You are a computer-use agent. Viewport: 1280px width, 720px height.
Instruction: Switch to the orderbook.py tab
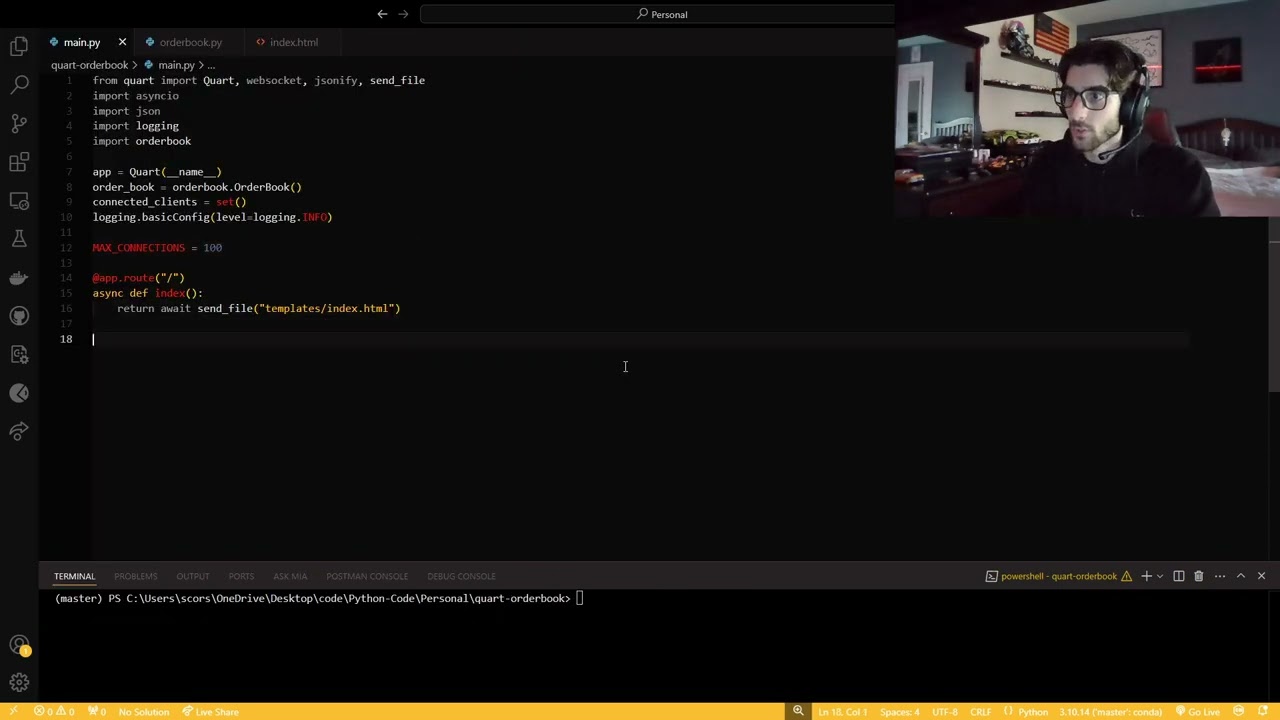click(x=190, y=42)
